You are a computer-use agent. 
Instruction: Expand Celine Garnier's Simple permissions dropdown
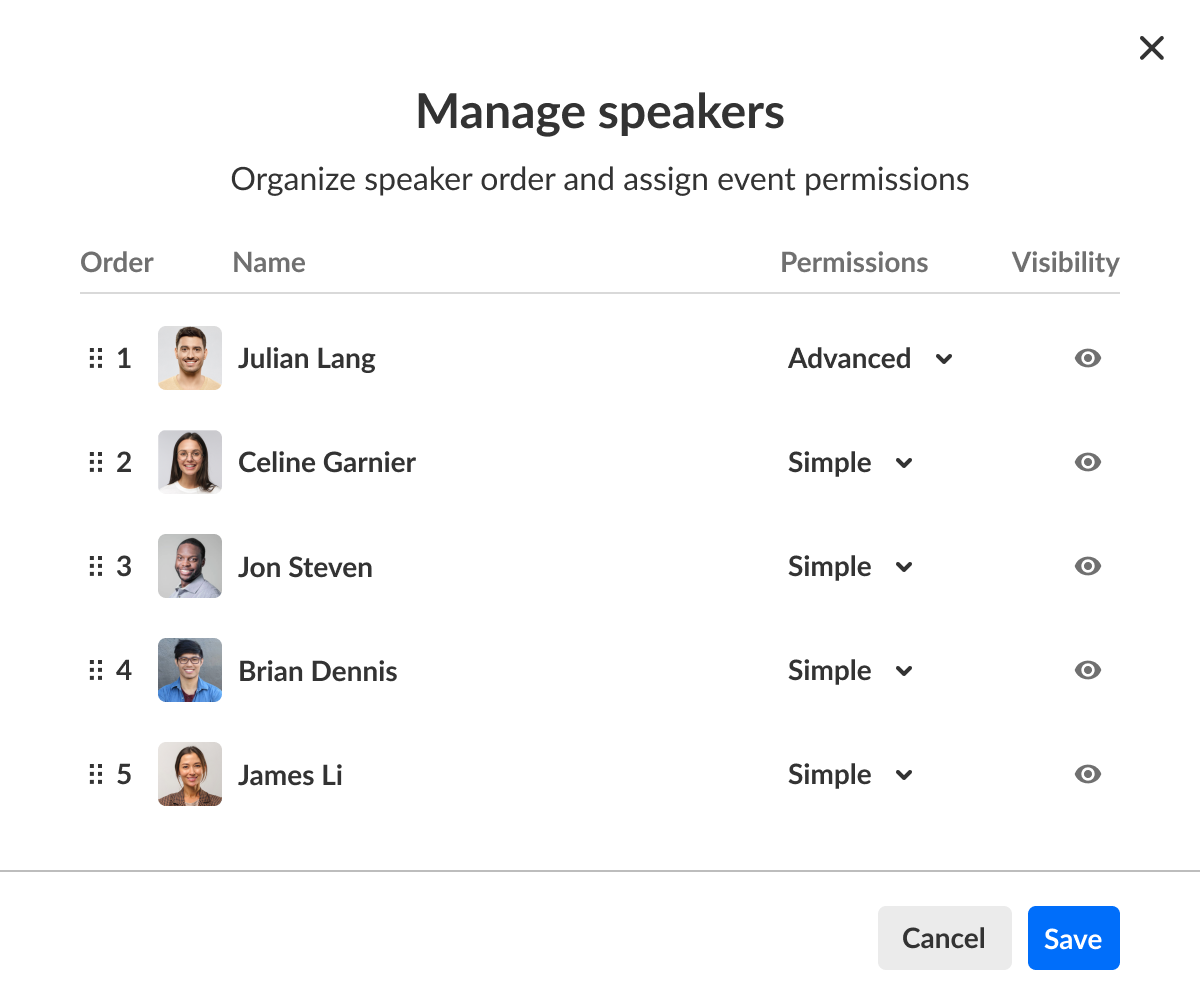point(851,462)
